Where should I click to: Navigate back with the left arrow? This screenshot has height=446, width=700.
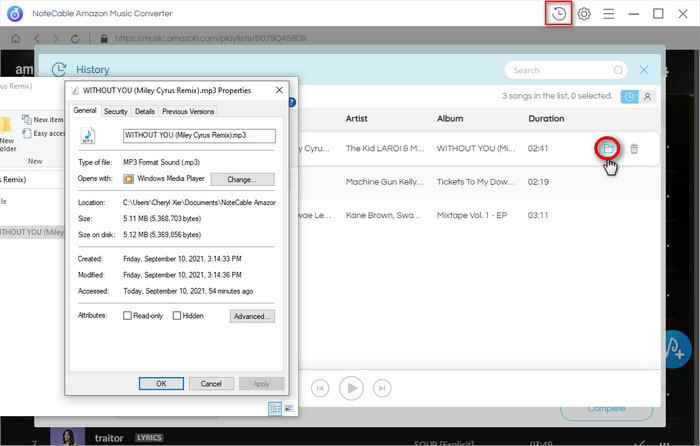37,39
